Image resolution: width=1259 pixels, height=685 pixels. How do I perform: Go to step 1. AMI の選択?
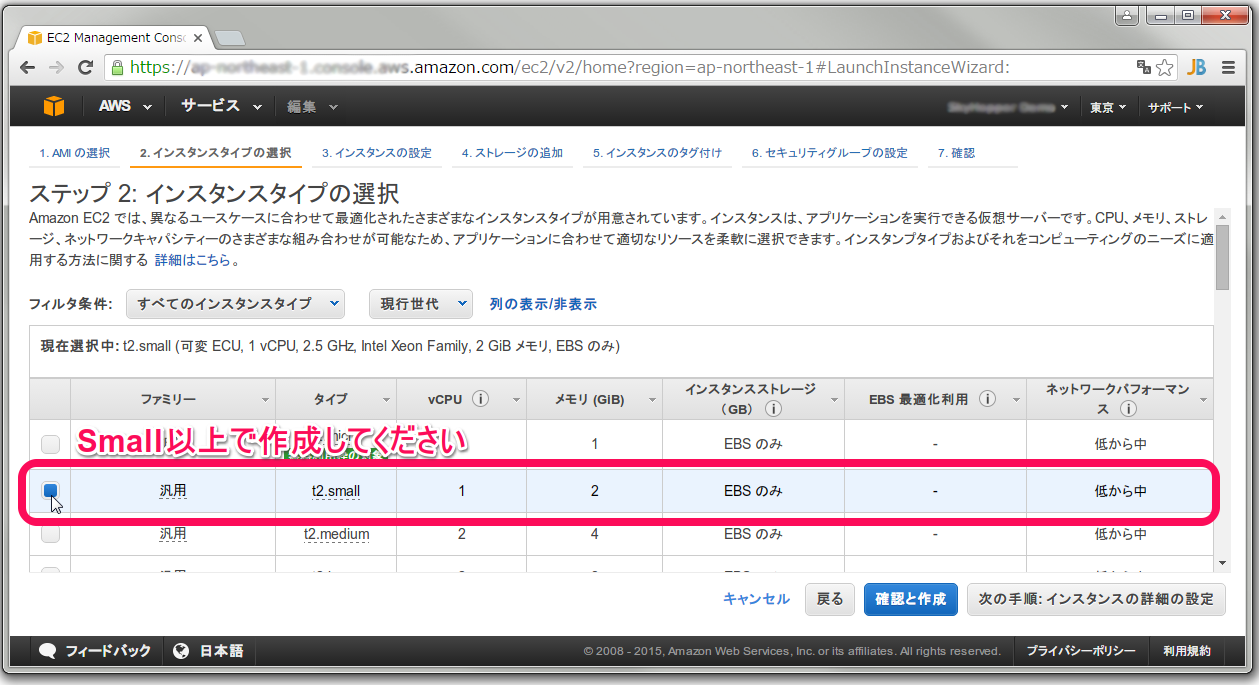(75, 153)
